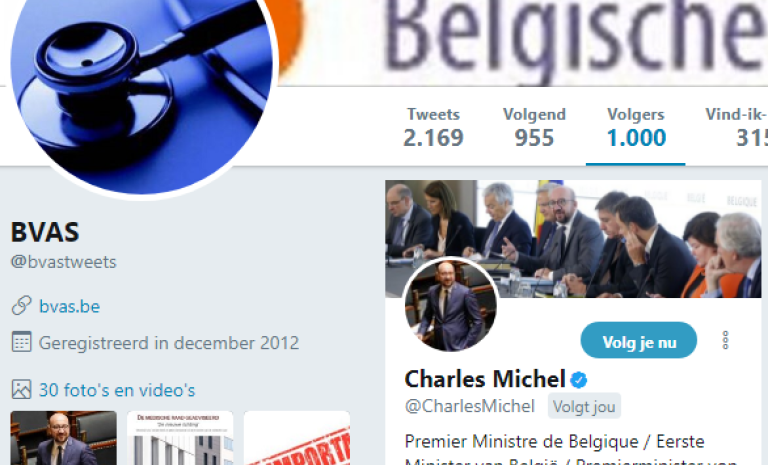Open the three-dot options menu on Charles Michel card
Viewport: 768px width, 465px height.
pyautogui.click(x=725, y=340)
